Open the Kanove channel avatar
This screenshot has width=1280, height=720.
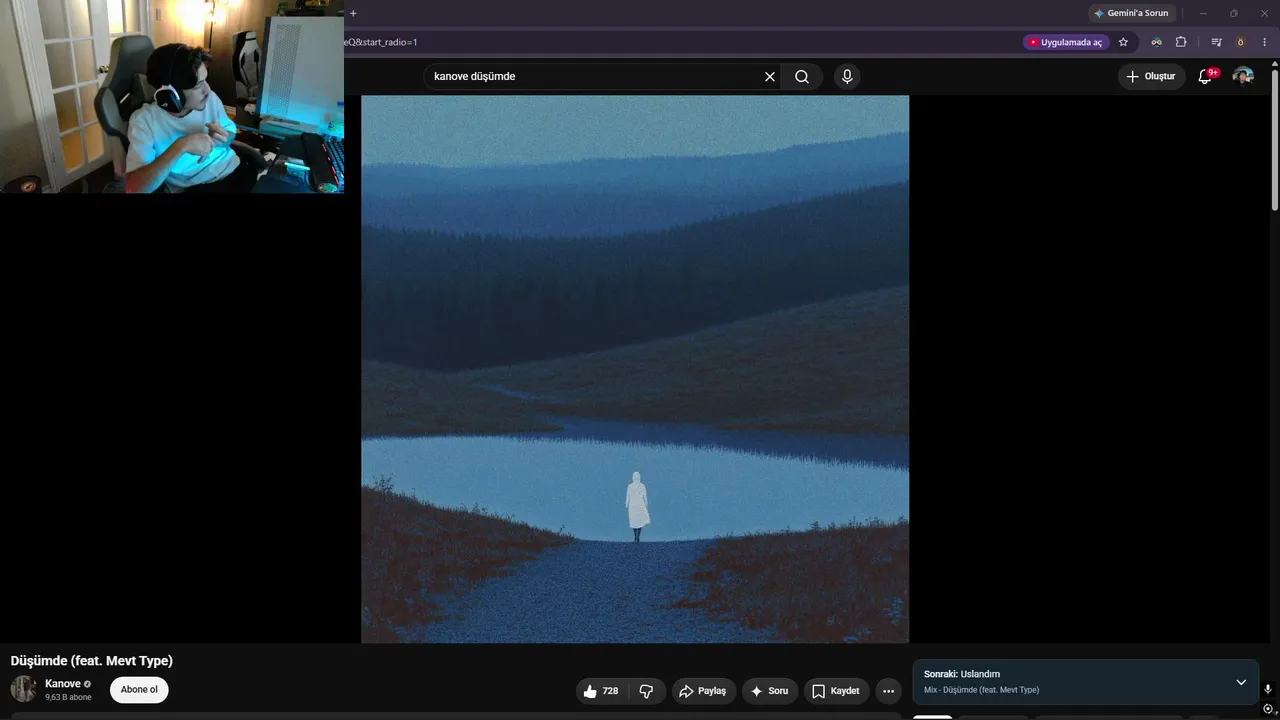click(x=23, y=689)
